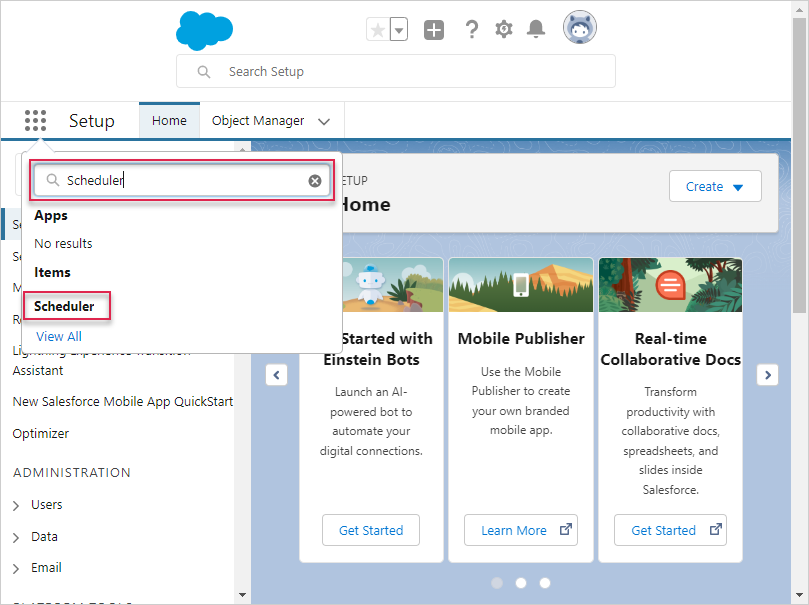This screenshot has width=809, height=605.
Task: Open the notifications bell
Action: click(x=536, y=30)
